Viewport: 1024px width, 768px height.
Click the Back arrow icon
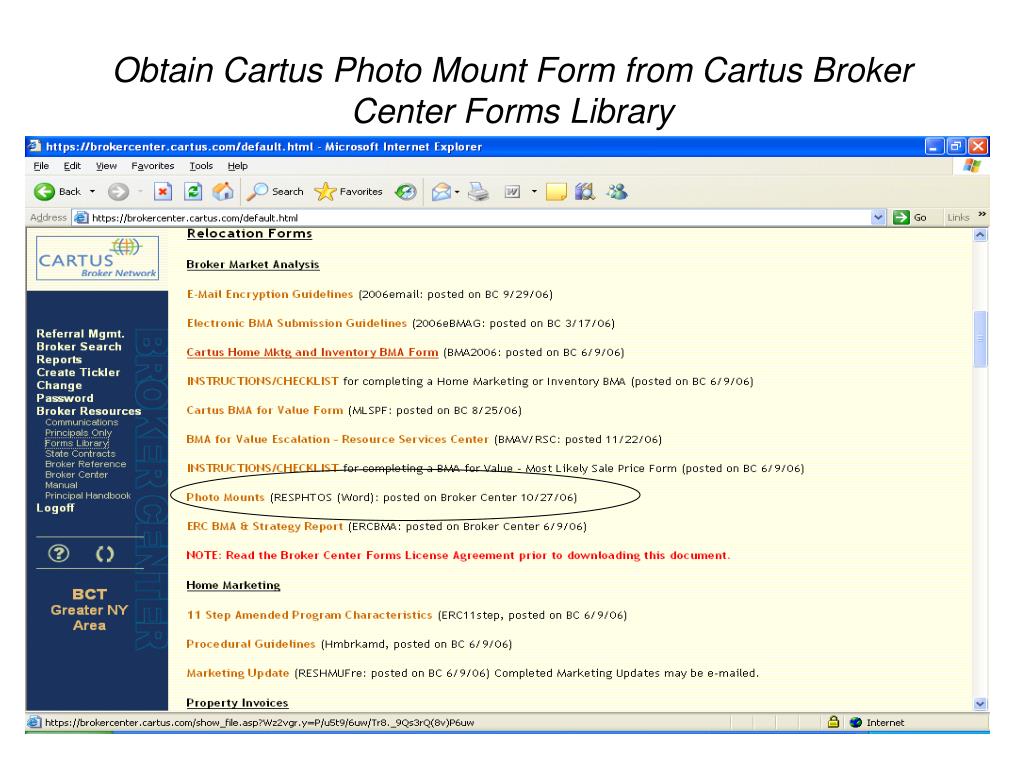tap(44, 191)
